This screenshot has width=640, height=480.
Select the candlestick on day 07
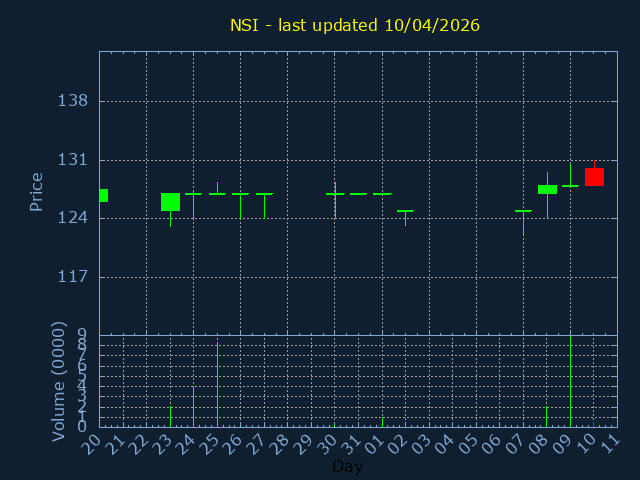(x=523, y=211)
